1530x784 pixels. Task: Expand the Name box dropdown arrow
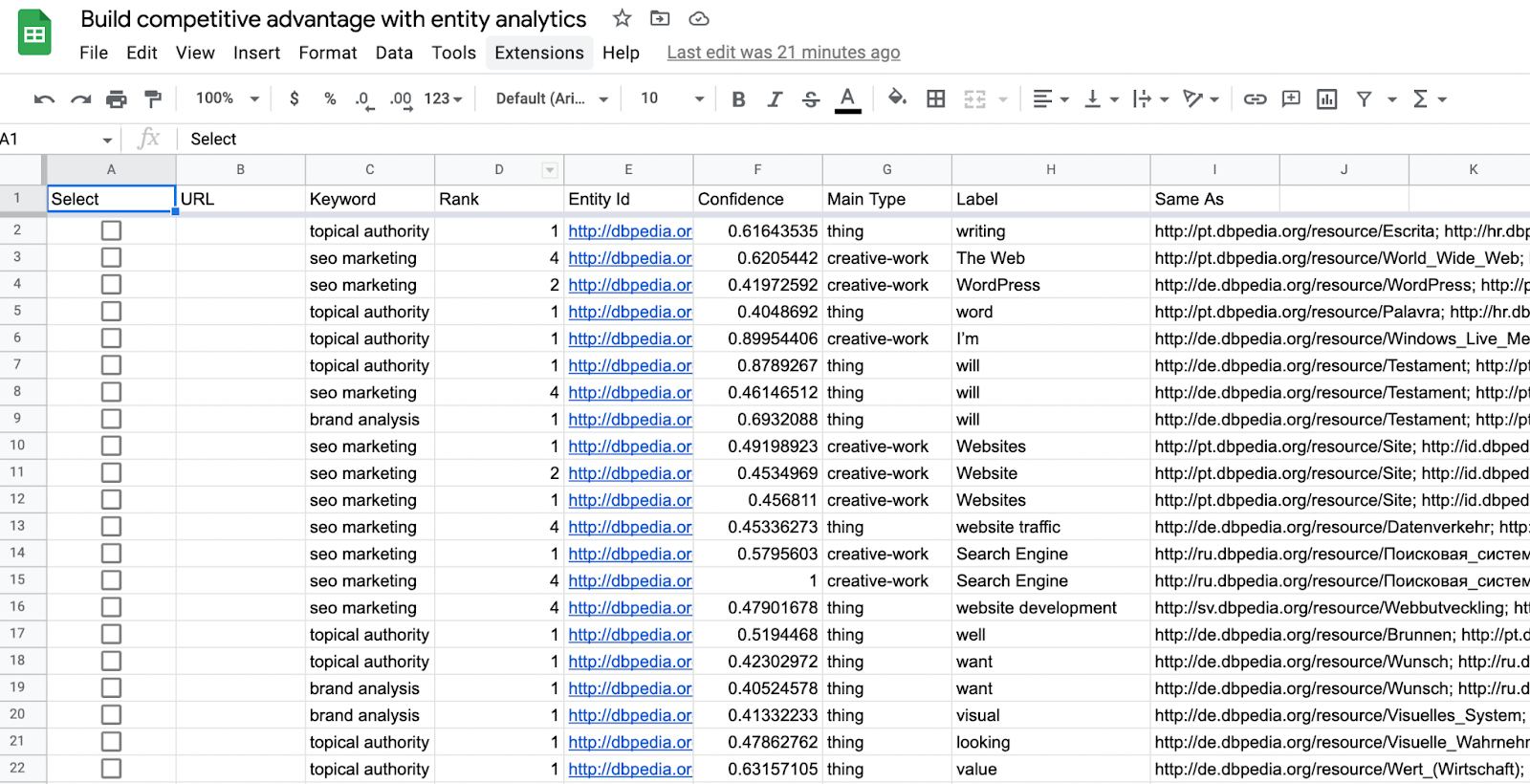coord(107,140)
